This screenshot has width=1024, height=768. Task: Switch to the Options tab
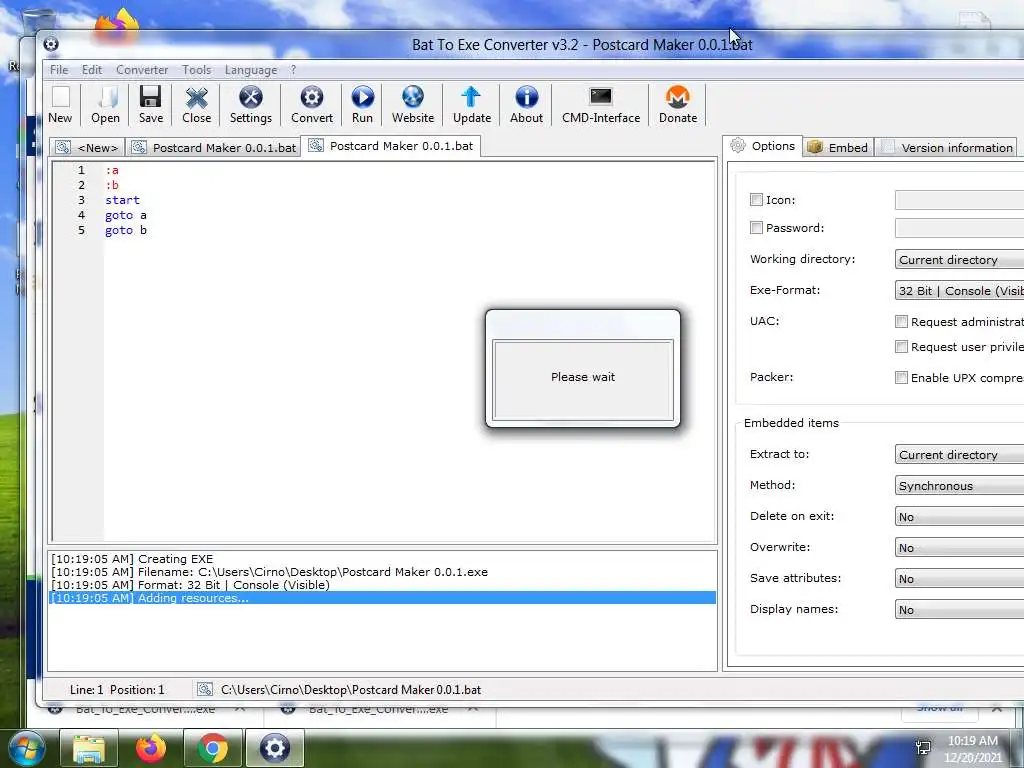pyautogui.click(x=763, y=146)
